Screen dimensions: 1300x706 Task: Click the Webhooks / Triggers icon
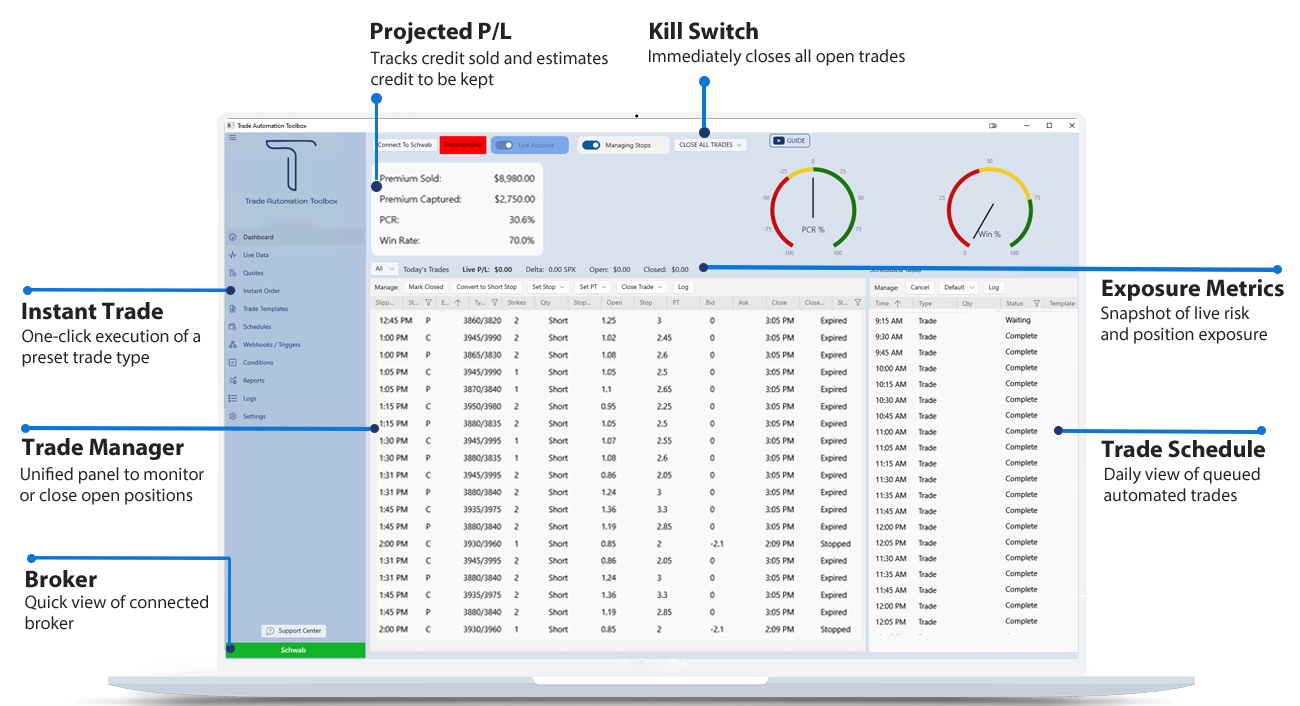(233, 345)
